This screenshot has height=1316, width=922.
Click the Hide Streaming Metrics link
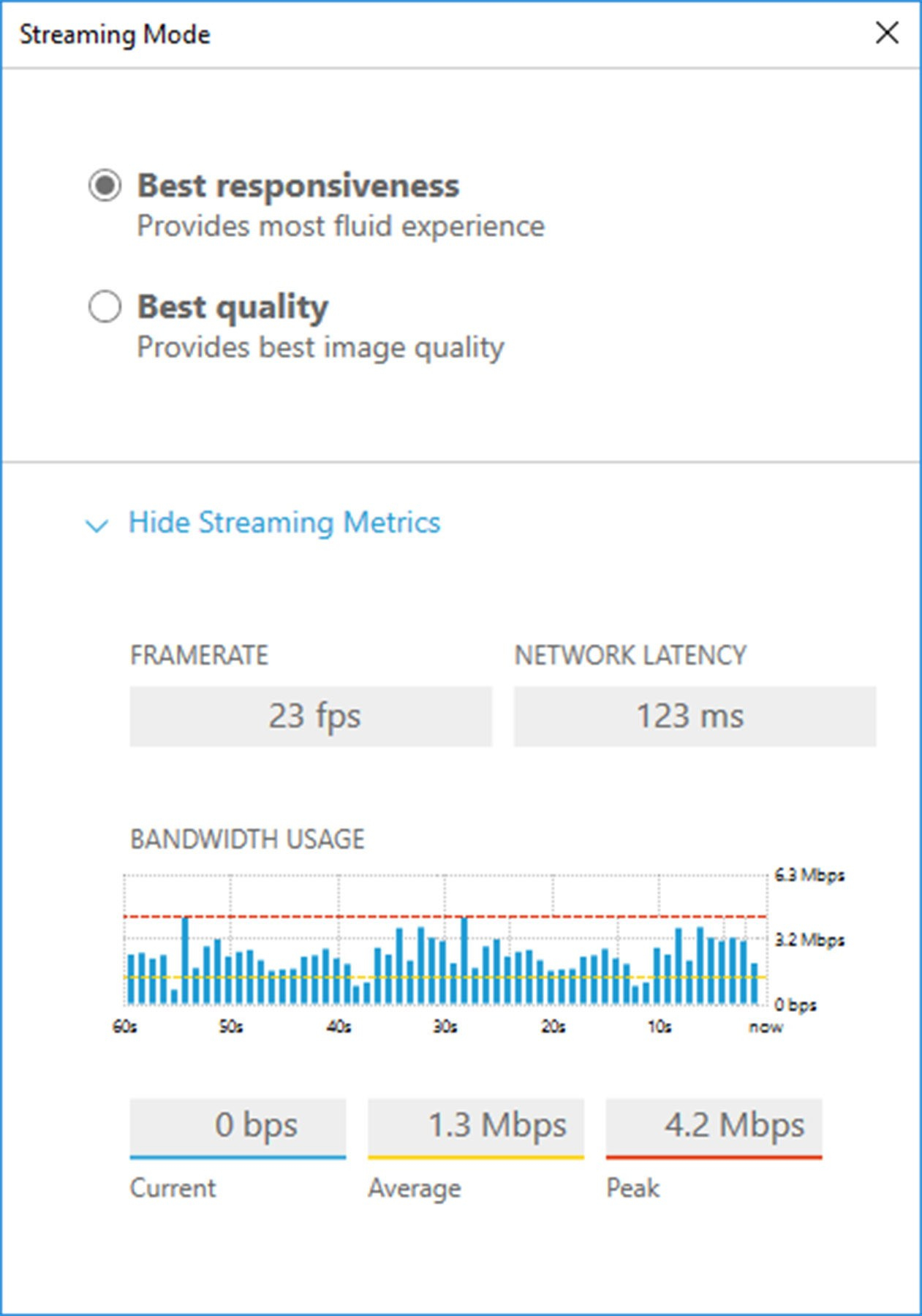click(284, 522)
